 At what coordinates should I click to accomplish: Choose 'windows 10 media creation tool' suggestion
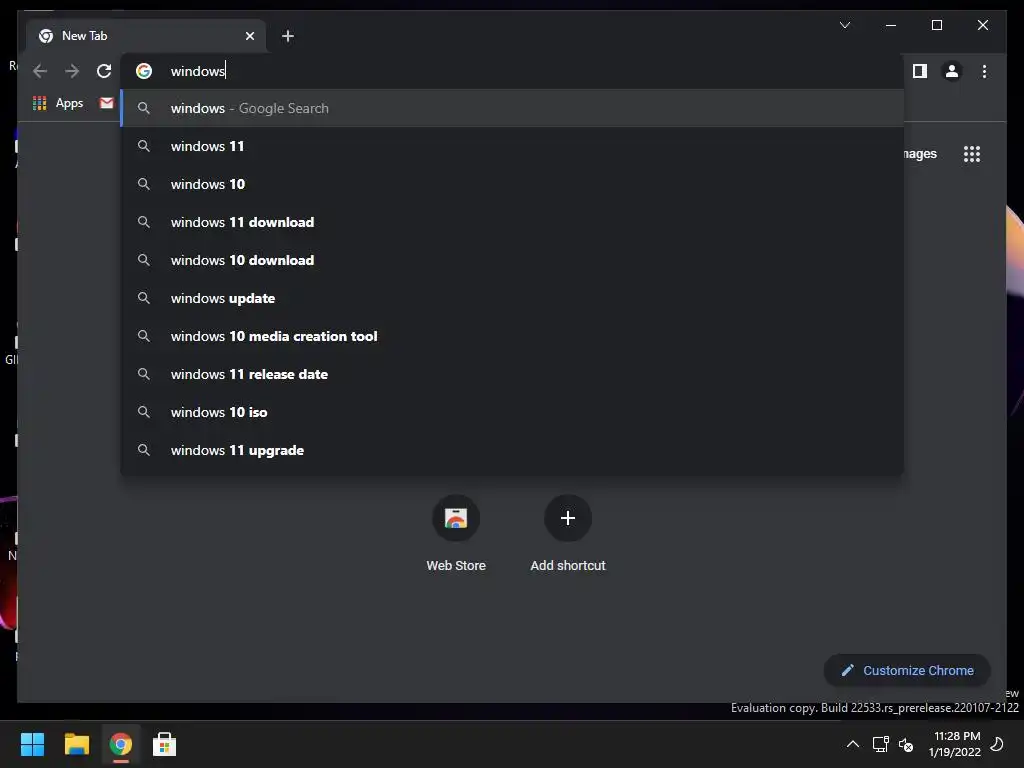pyautogui.click(x=512, y=336)
